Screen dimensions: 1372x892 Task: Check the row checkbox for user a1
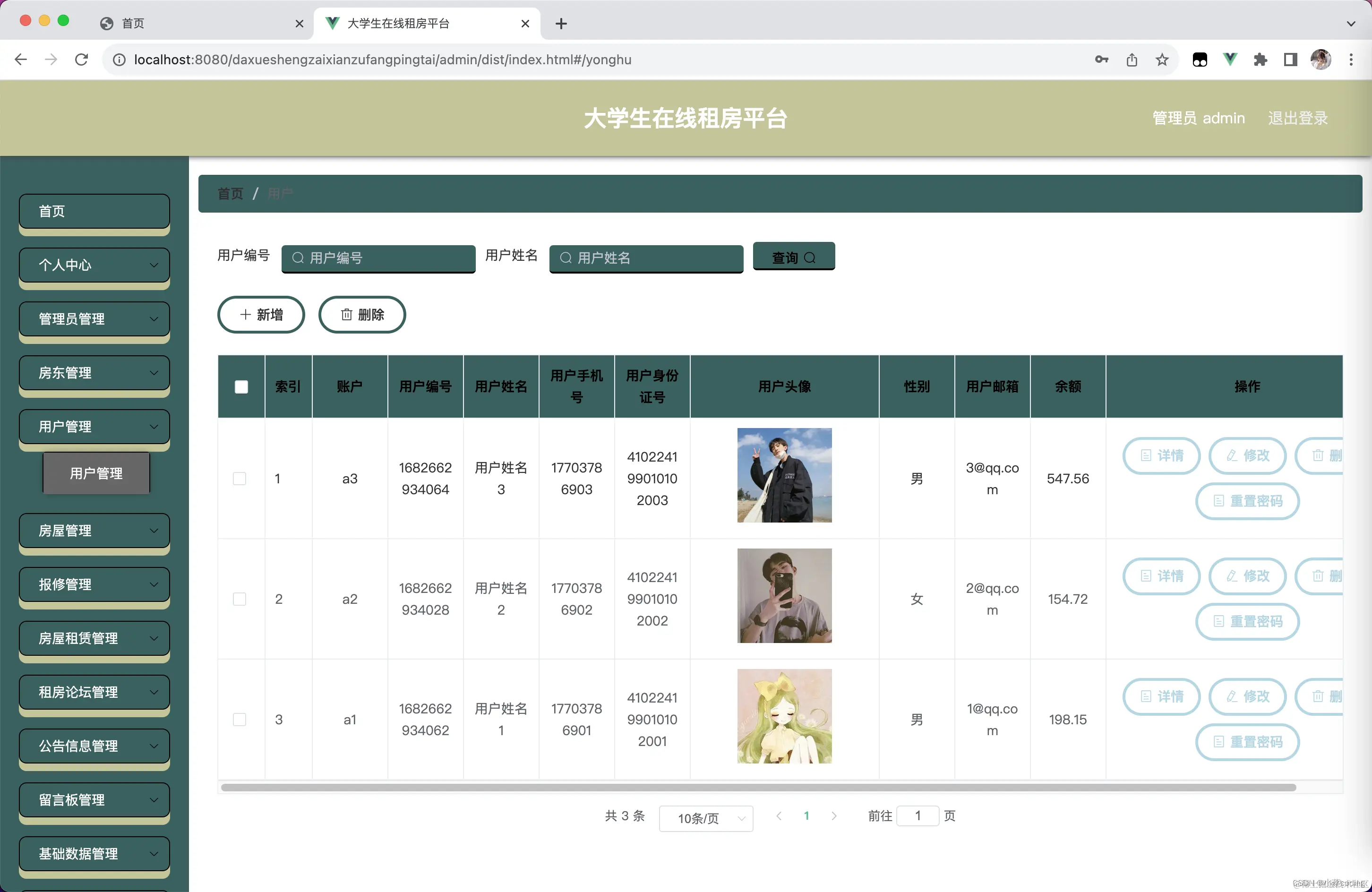point(239,719)
